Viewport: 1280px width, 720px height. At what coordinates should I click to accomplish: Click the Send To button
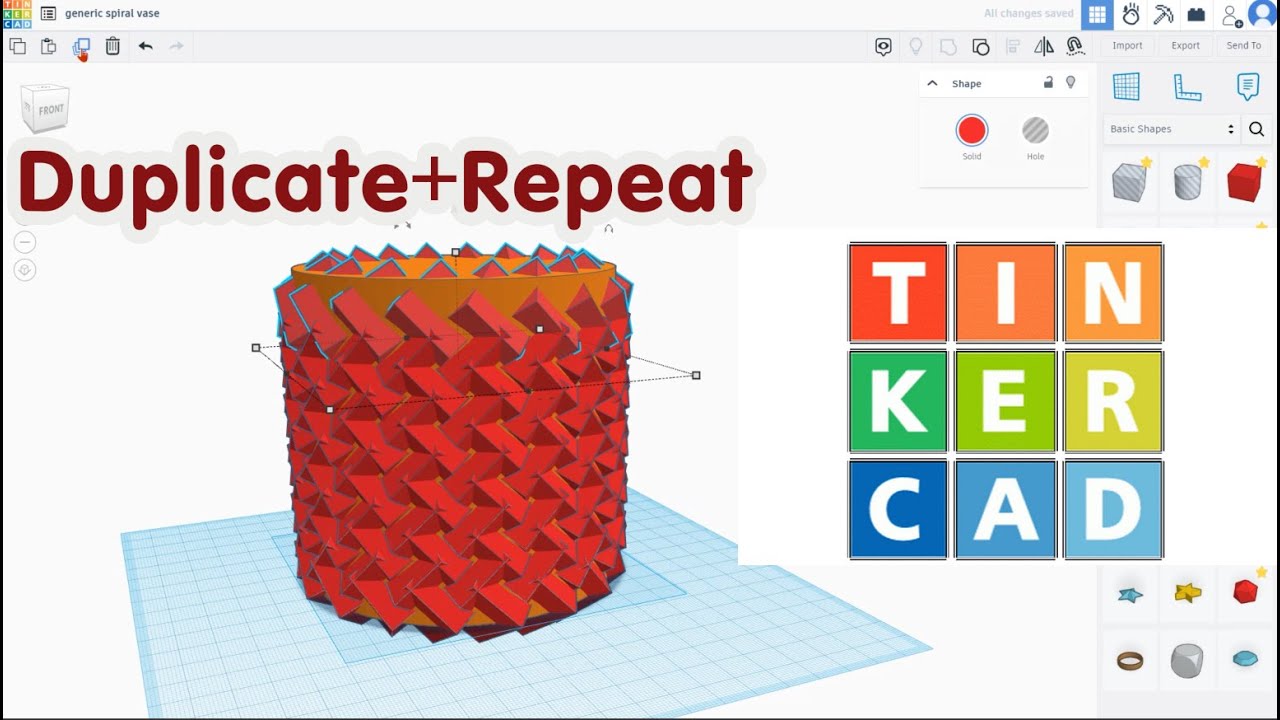coord(1244,46)
